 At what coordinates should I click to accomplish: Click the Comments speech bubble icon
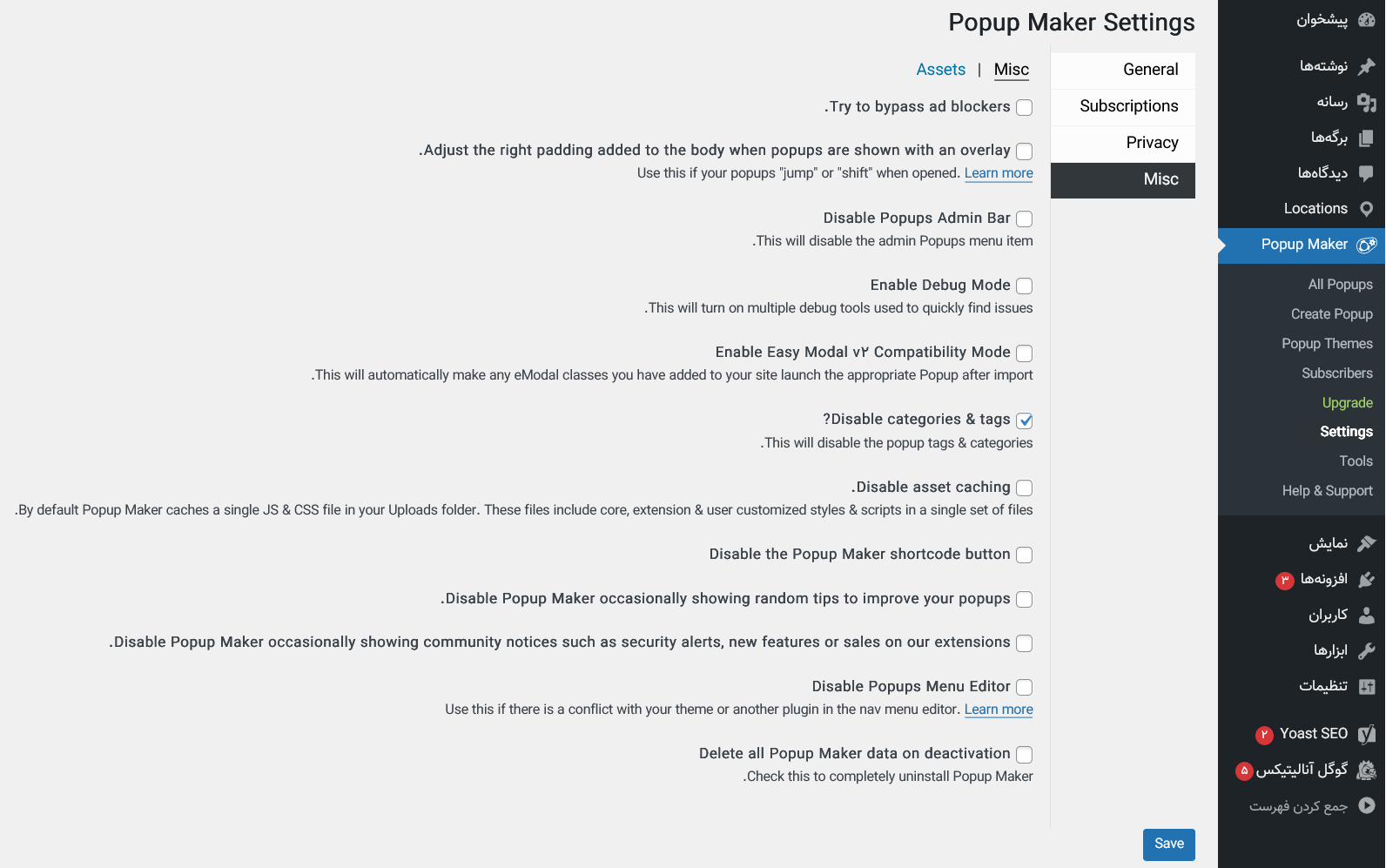click(1367, 173)
